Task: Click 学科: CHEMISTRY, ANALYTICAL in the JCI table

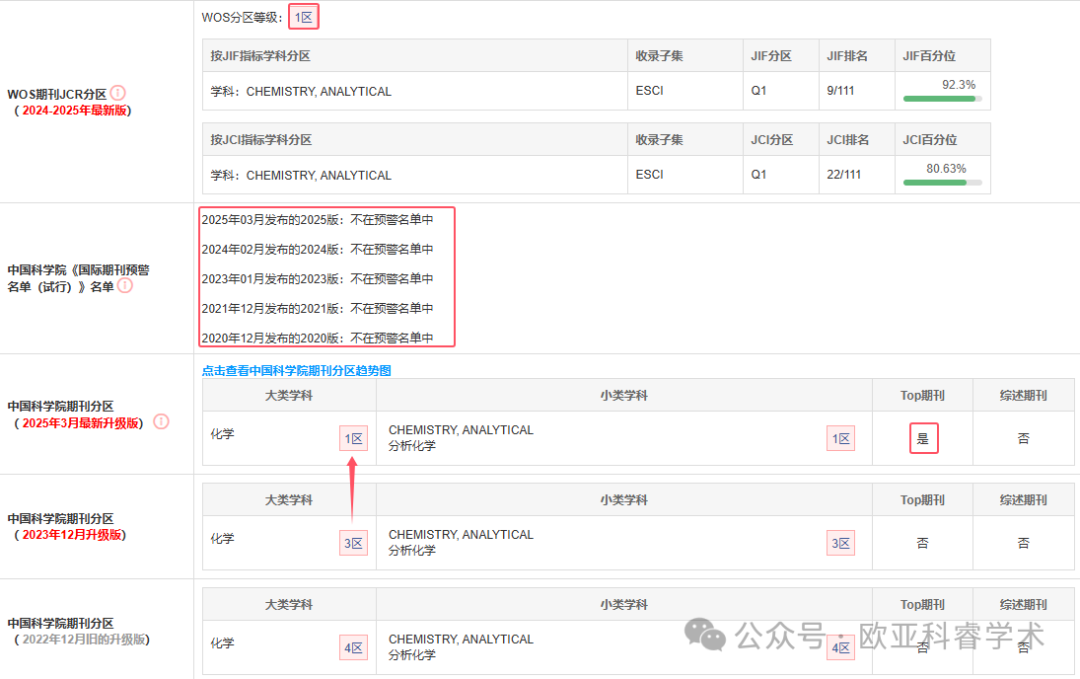Action: coord(301,176)
